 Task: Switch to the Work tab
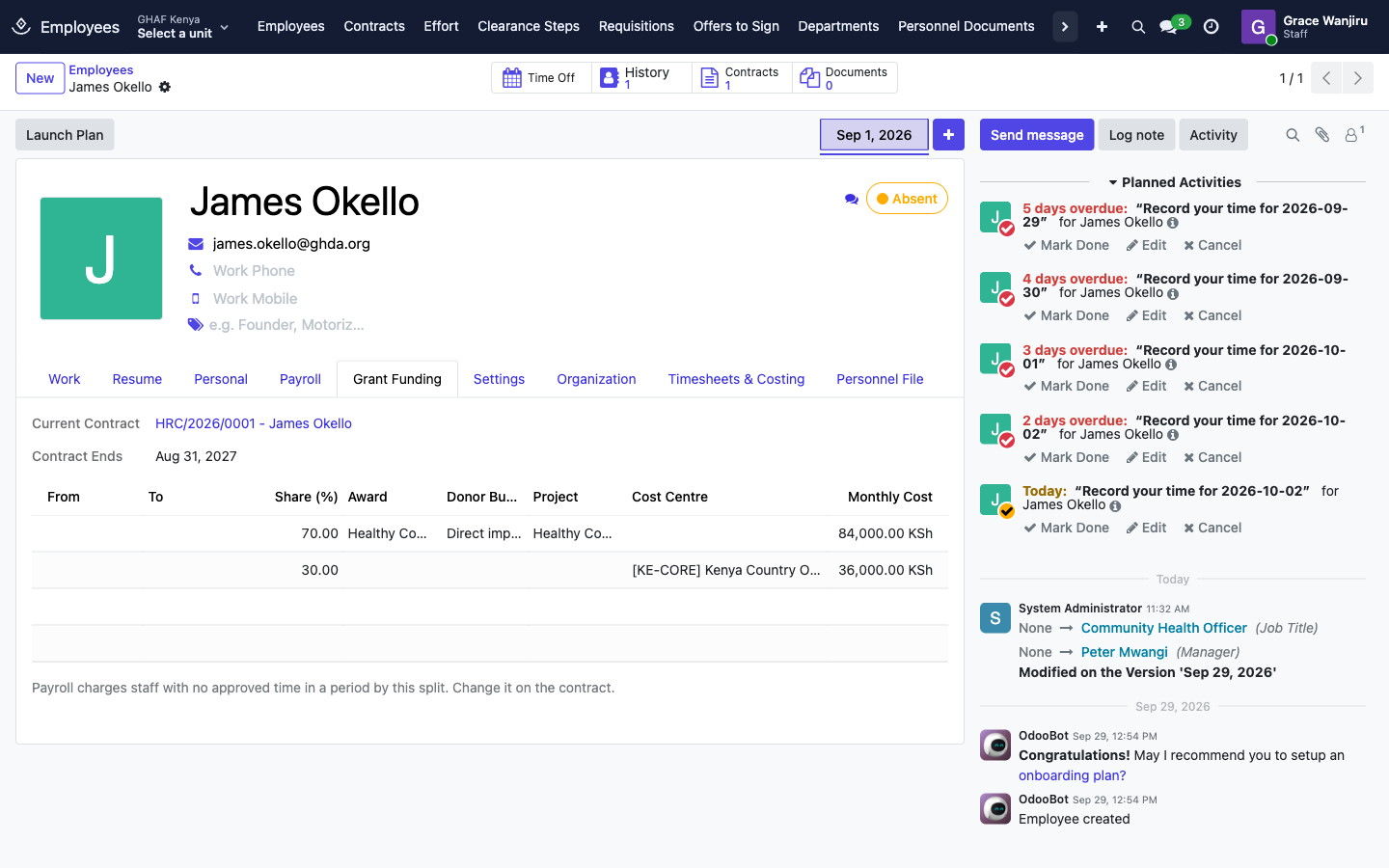point(65,379)
